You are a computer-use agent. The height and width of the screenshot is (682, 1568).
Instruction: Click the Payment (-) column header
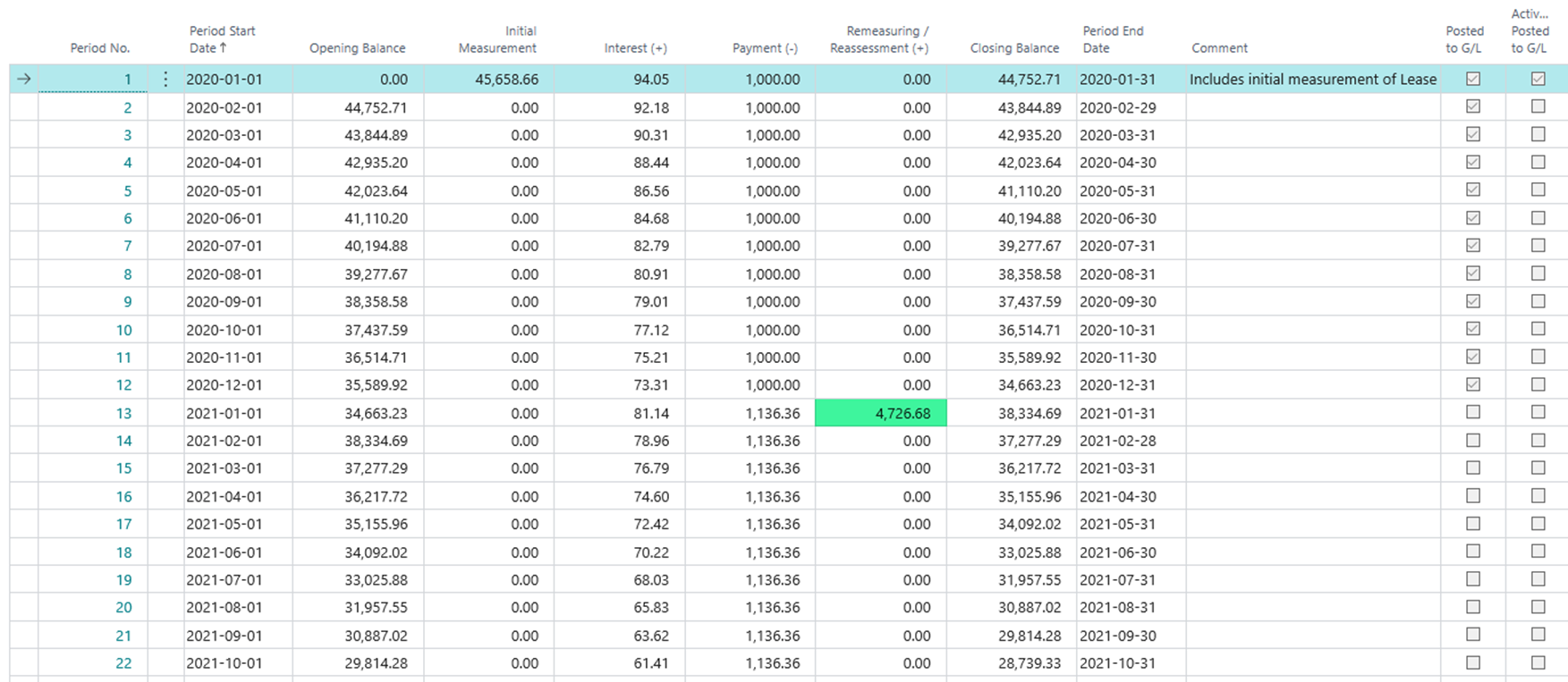[766, 48]
